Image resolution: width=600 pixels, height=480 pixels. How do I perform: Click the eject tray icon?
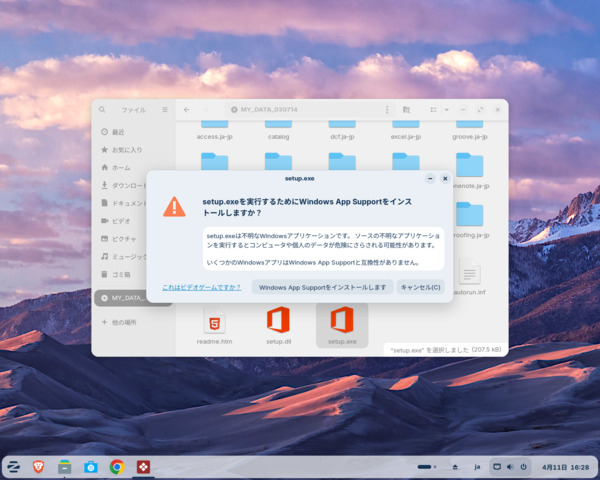(x=455, y=467)
